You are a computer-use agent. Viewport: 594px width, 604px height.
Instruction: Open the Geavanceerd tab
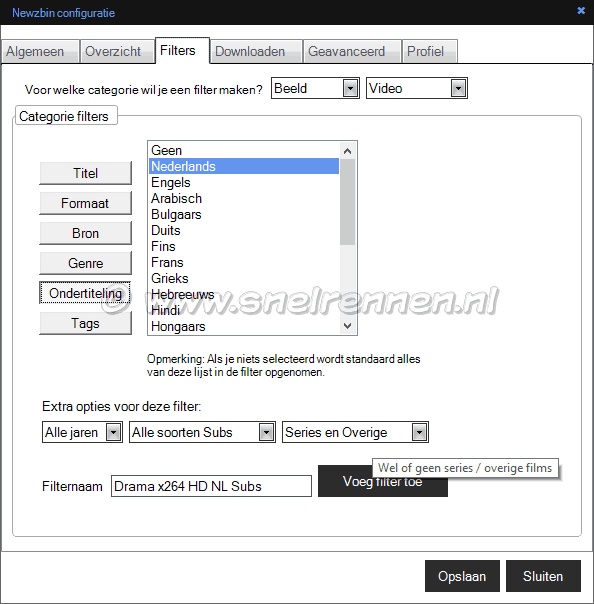(x=352, y=51)
